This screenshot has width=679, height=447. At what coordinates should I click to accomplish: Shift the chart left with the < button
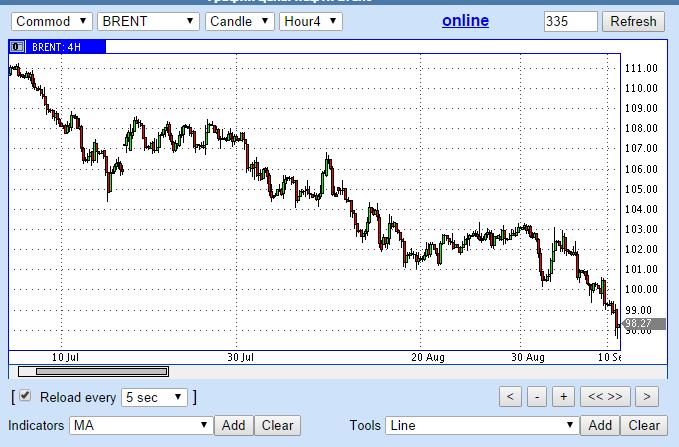510,397
